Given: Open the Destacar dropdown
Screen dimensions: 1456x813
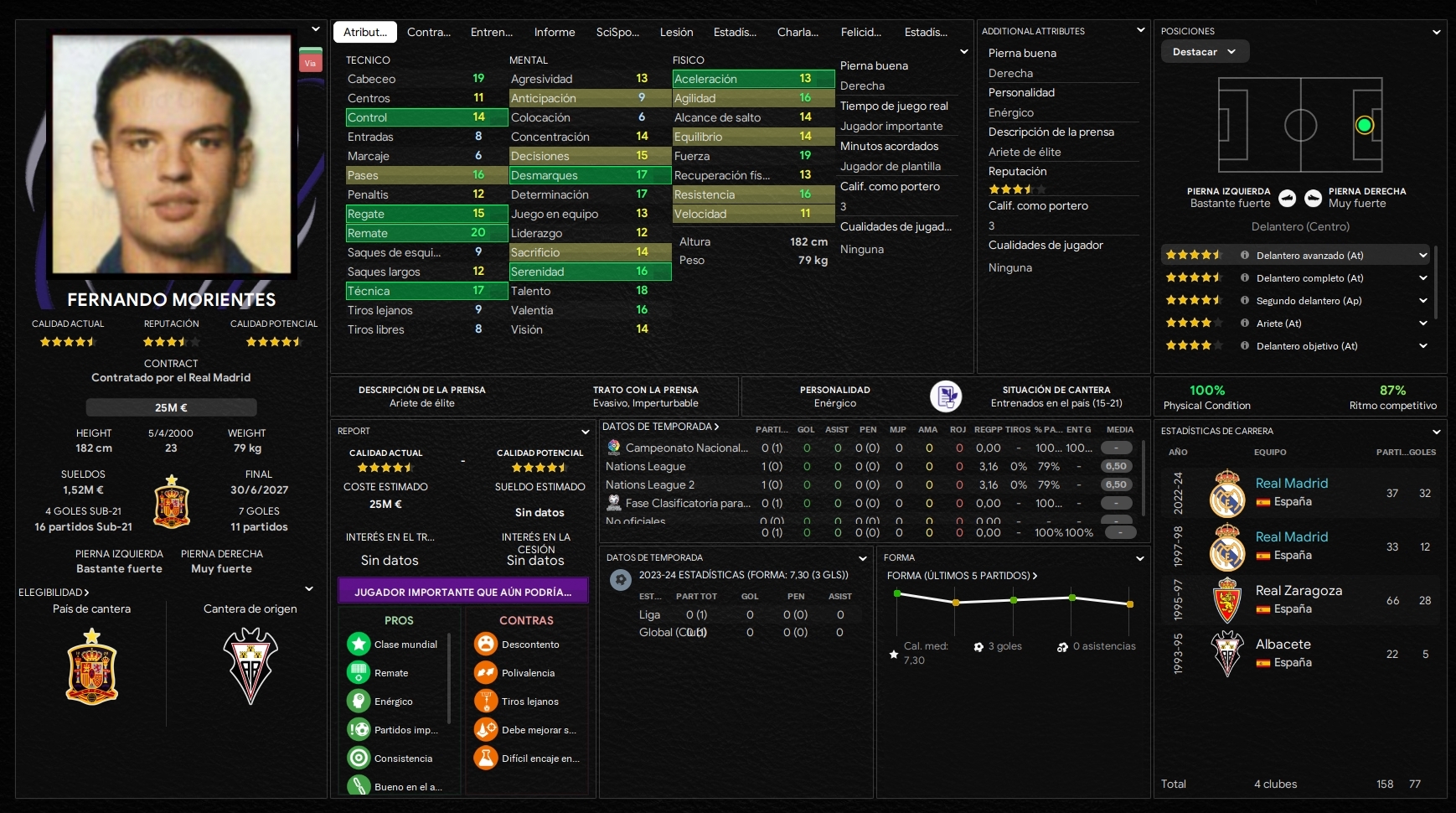Looking at the screenshot, I should tap(1205, 52).
